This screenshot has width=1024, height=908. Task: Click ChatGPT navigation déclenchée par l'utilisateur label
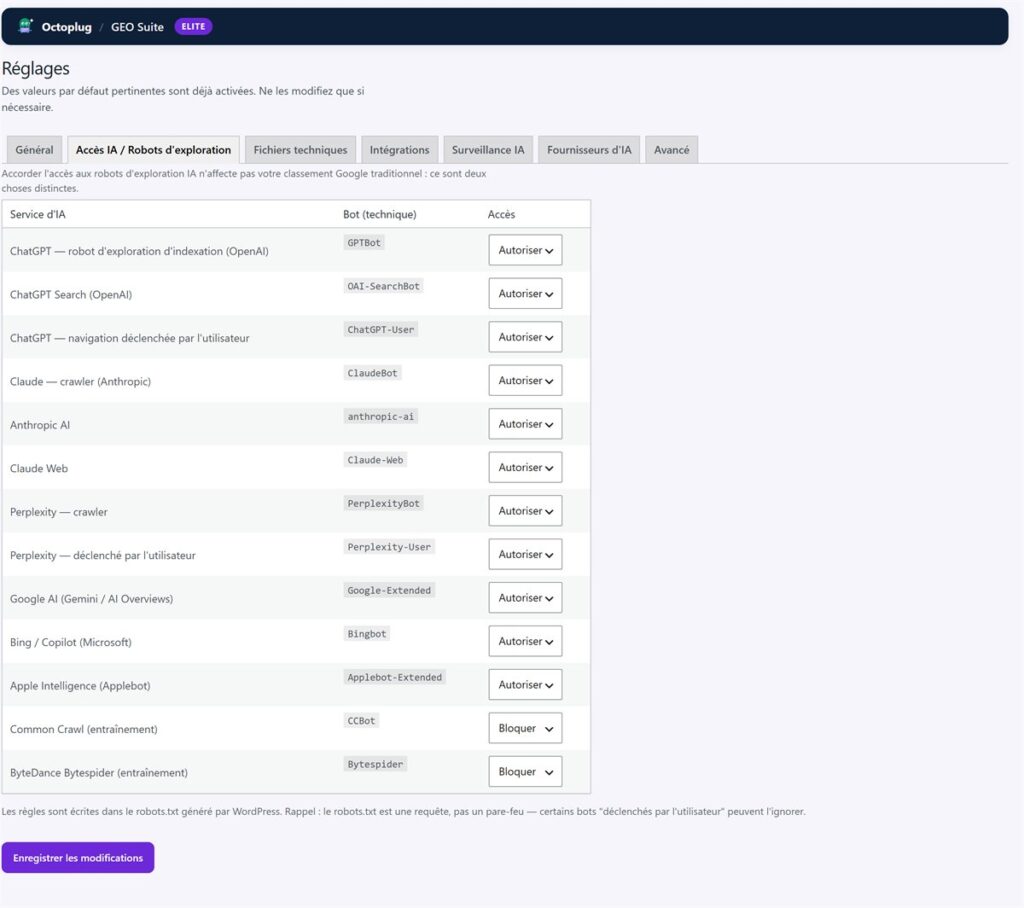coord(130,338)
